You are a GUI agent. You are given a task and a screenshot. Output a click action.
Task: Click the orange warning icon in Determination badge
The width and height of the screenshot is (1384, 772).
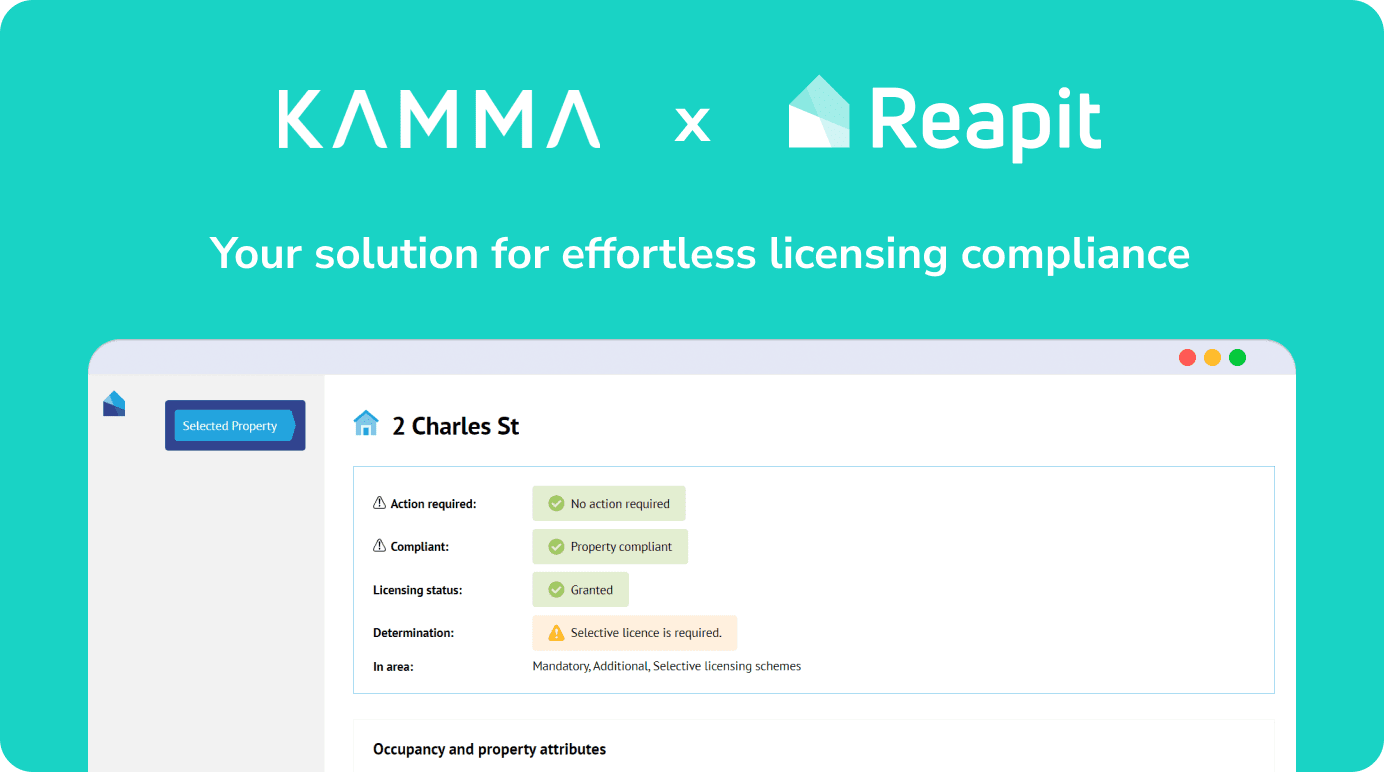pos(556,633)
